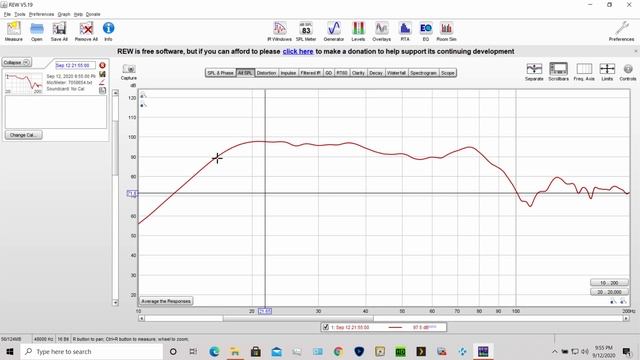This screenshot has height=360, width=640.
Task: Switch to Spectrogram tab
Action: [423, 73]
